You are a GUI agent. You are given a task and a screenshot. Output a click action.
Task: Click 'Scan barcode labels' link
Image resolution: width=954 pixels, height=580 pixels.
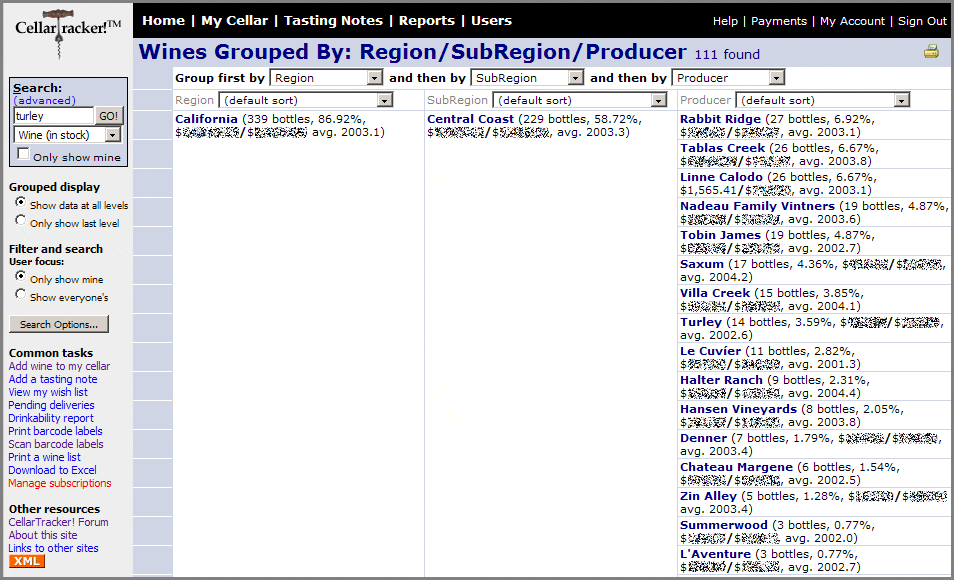(56, 444)
